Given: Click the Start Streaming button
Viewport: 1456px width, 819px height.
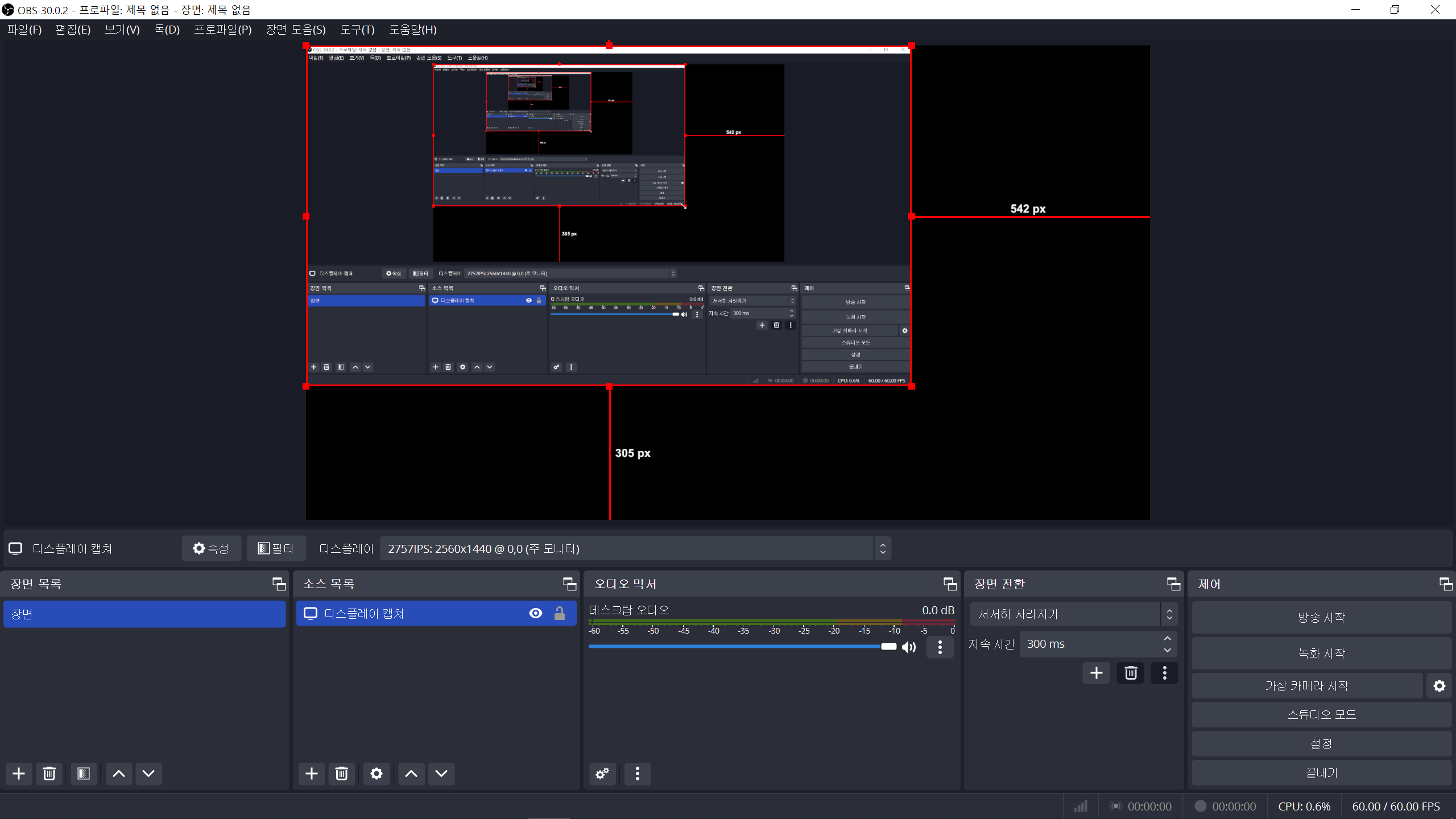Looking at the screenshot, I should click(x=1322, y=618).
